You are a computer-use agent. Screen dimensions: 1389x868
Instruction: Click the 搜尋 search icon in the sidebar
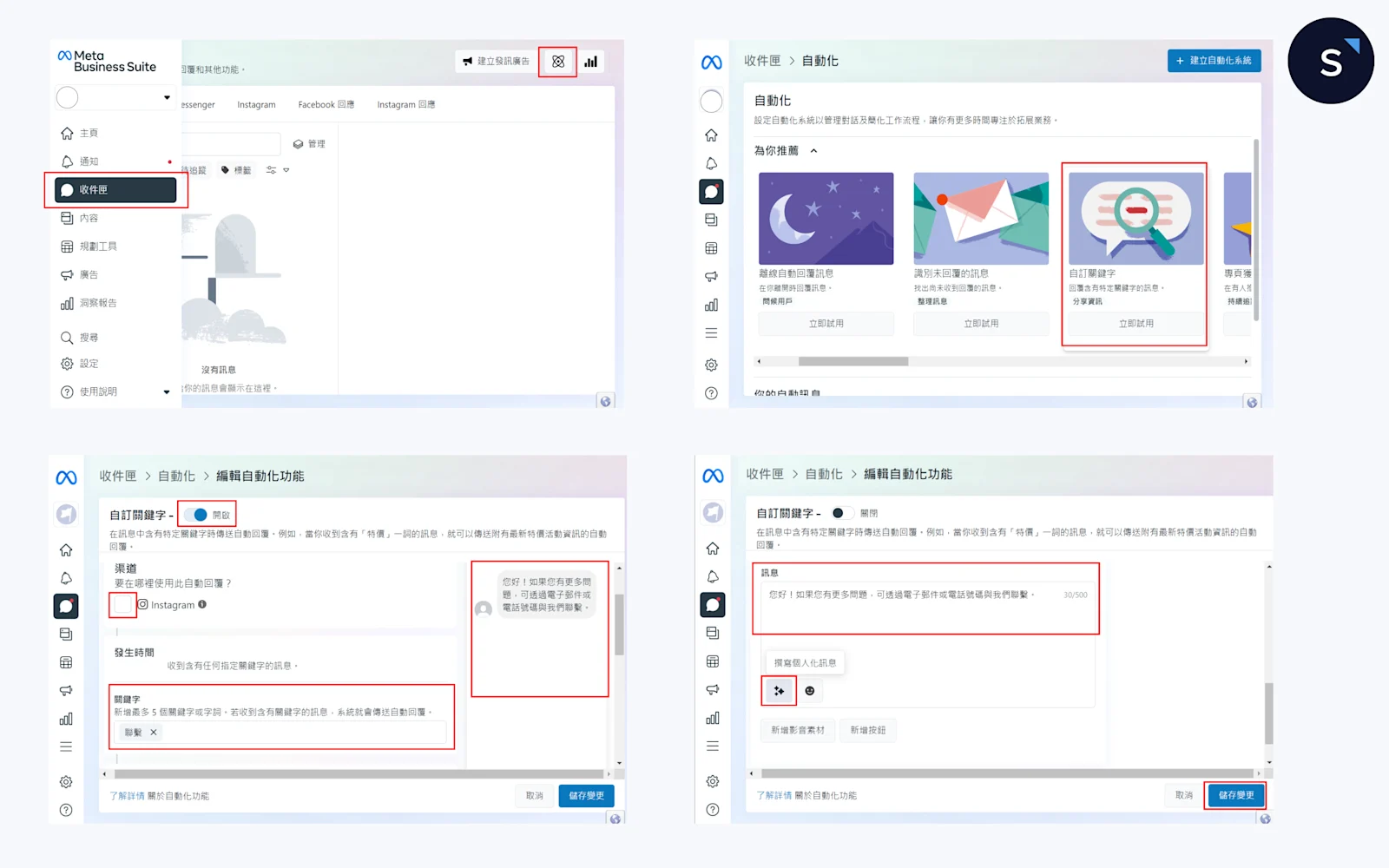pos(67,337)
